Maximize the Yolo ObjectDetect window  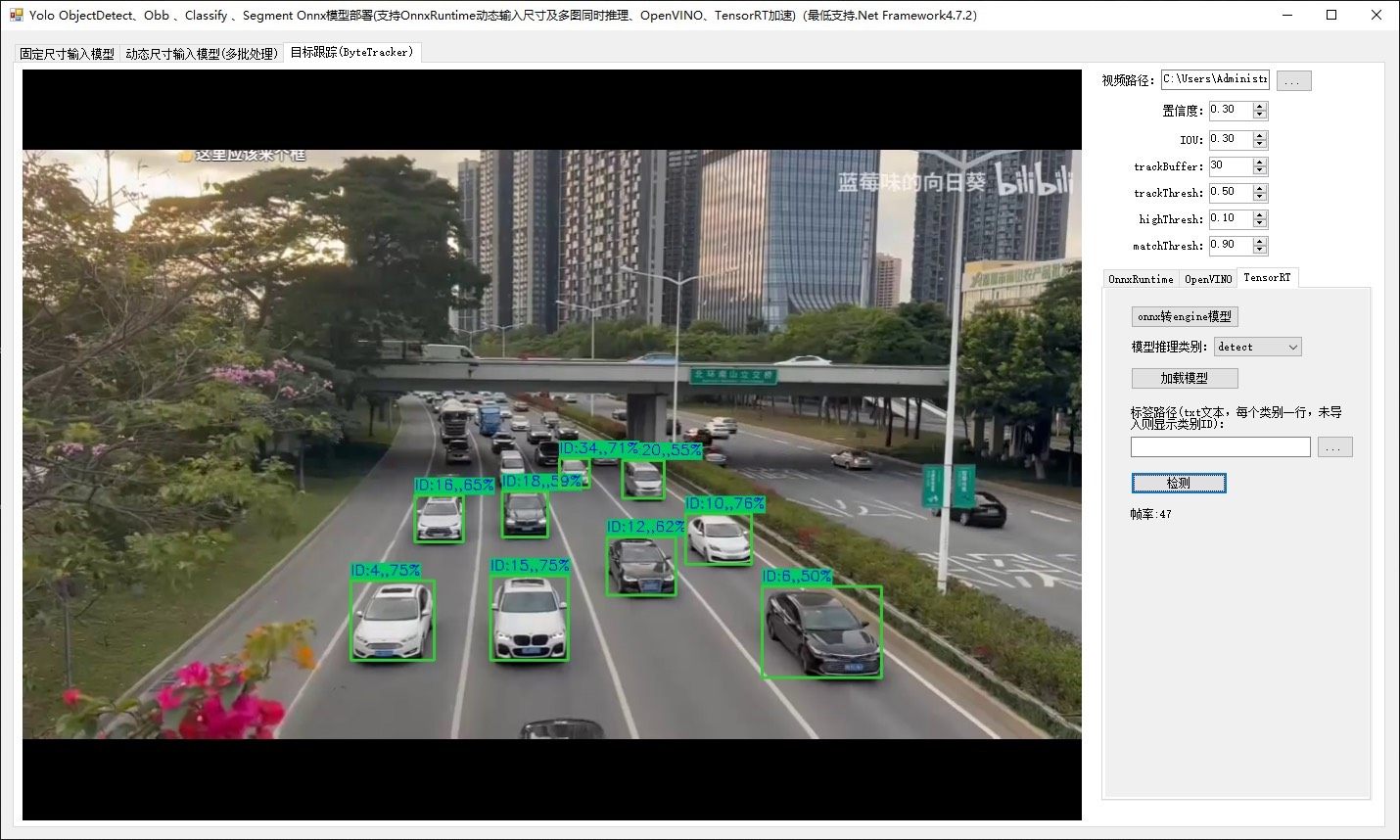1331,16
